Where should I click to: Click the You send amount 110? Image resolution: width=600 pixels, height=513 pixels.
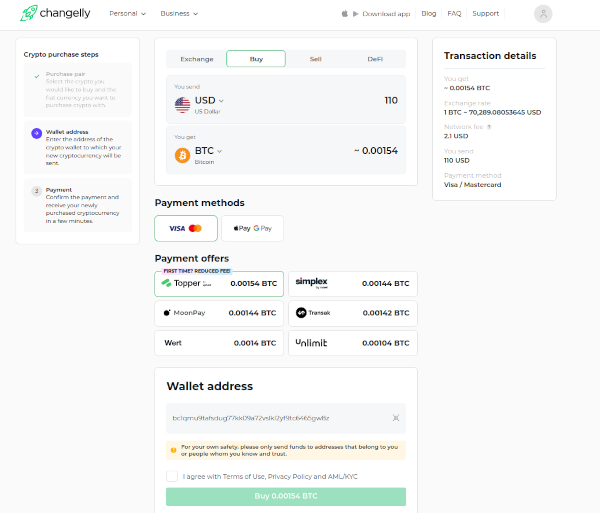coord(391,101)
